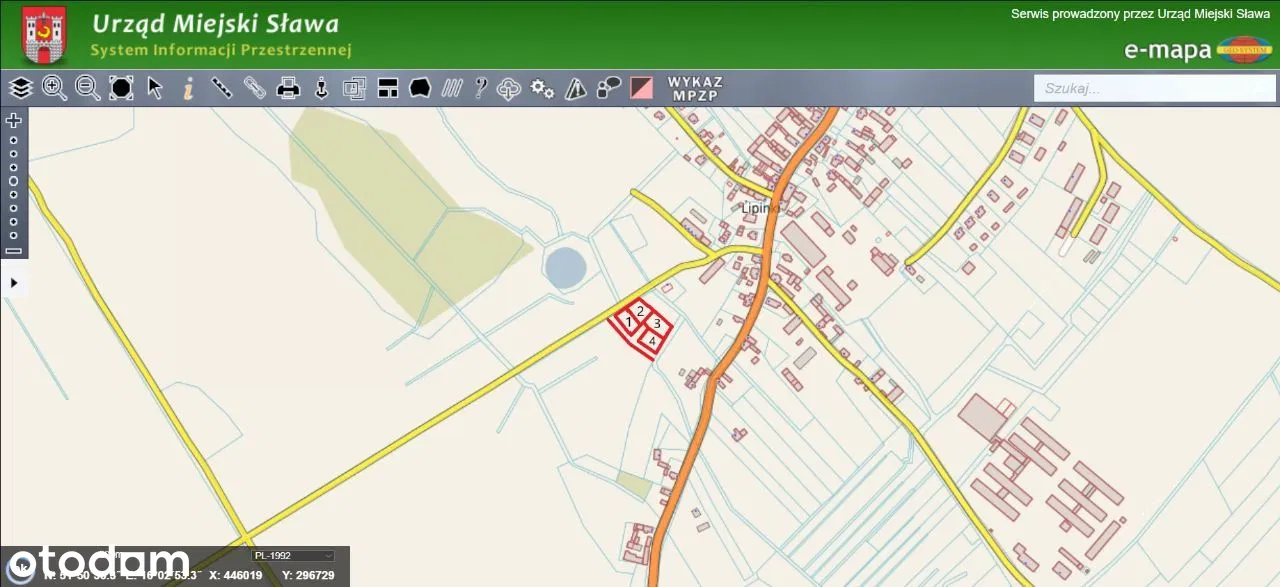The width and height of the screenshot is (1280, 587).
Task: Select the zoom out magnifier tool
Action: [88, 88]
